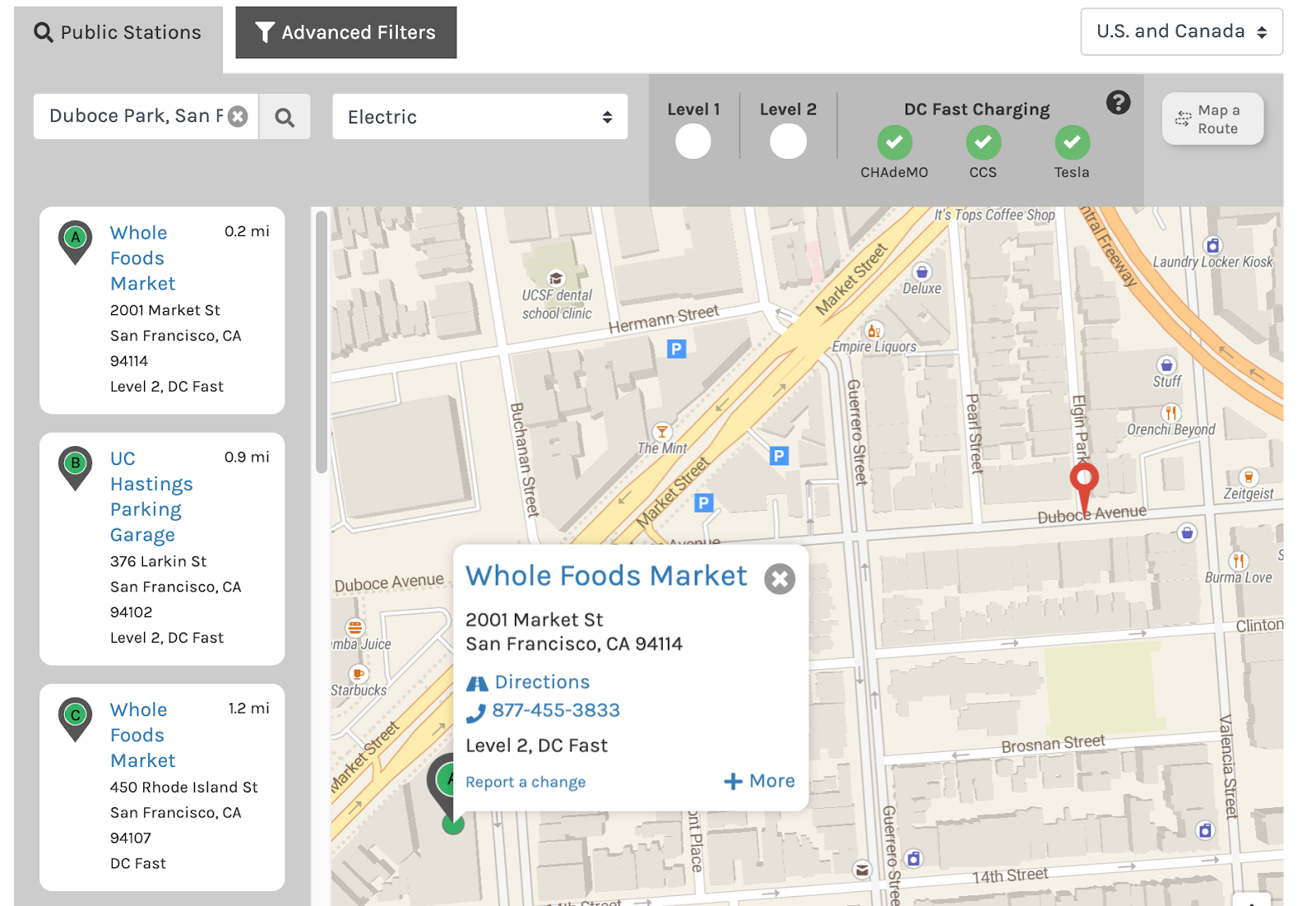Click the station list scrollbar
This screenshot has width=1316, height=906.
coord(322,342)
